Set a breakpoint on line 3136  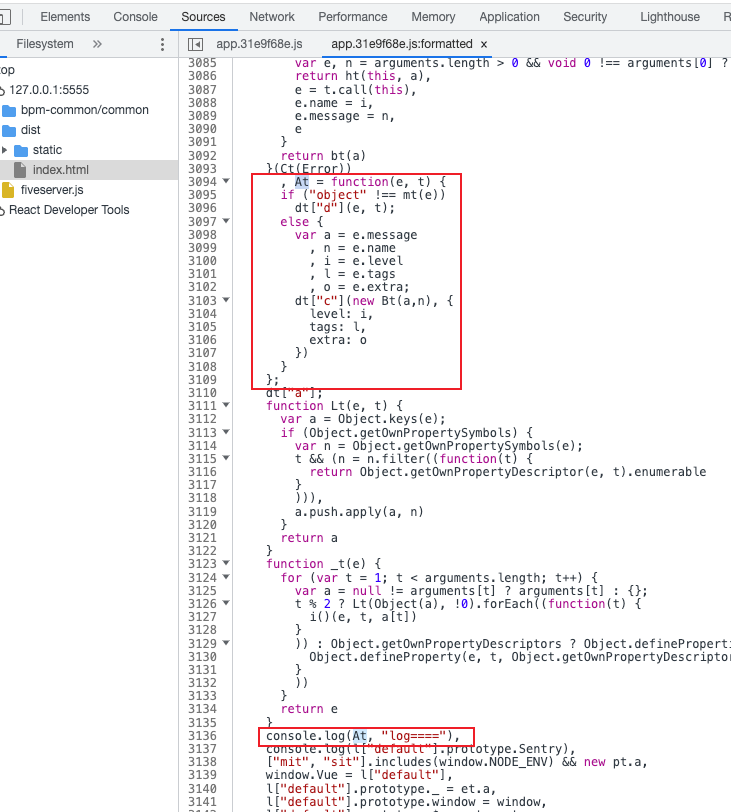[x=201, y=737]
